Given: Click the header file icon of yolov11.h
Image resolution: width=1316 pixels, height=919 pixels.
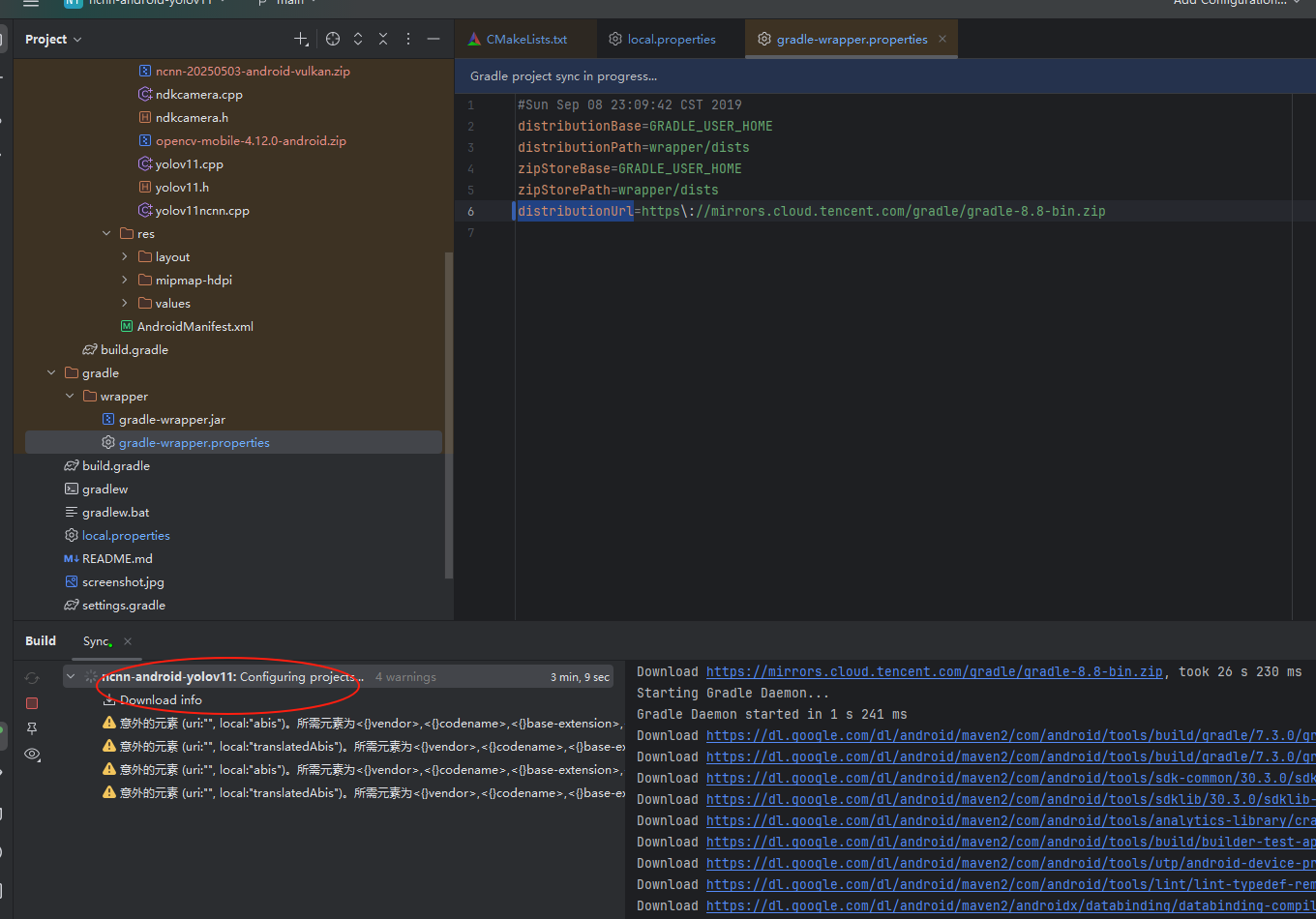Looking at the screenshot, I should tap(145, 188).
